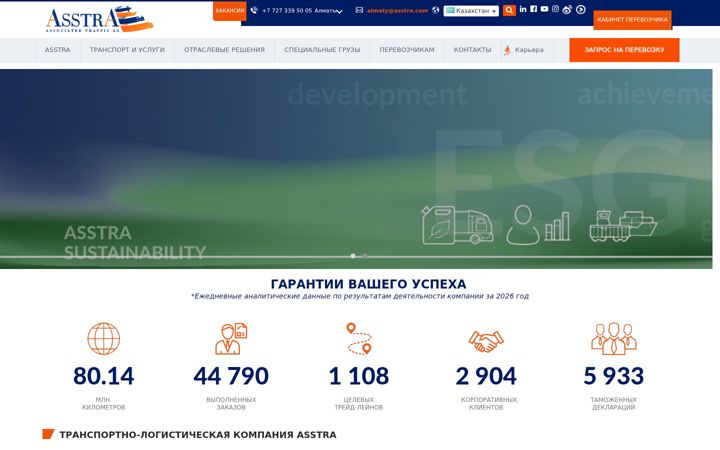This screenshot has height=450, width=720.
Task: Click the КАБИНЕТ ПЕРЕВОЗЧИКА button
Action: 632,20
